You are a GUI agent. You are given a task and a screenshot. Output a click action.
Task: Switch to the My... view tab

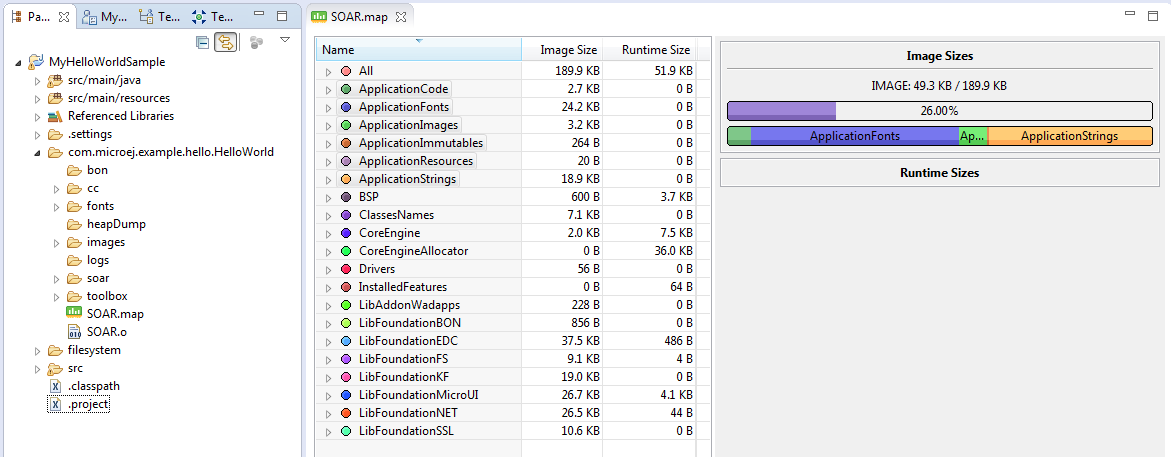point(105,17)
